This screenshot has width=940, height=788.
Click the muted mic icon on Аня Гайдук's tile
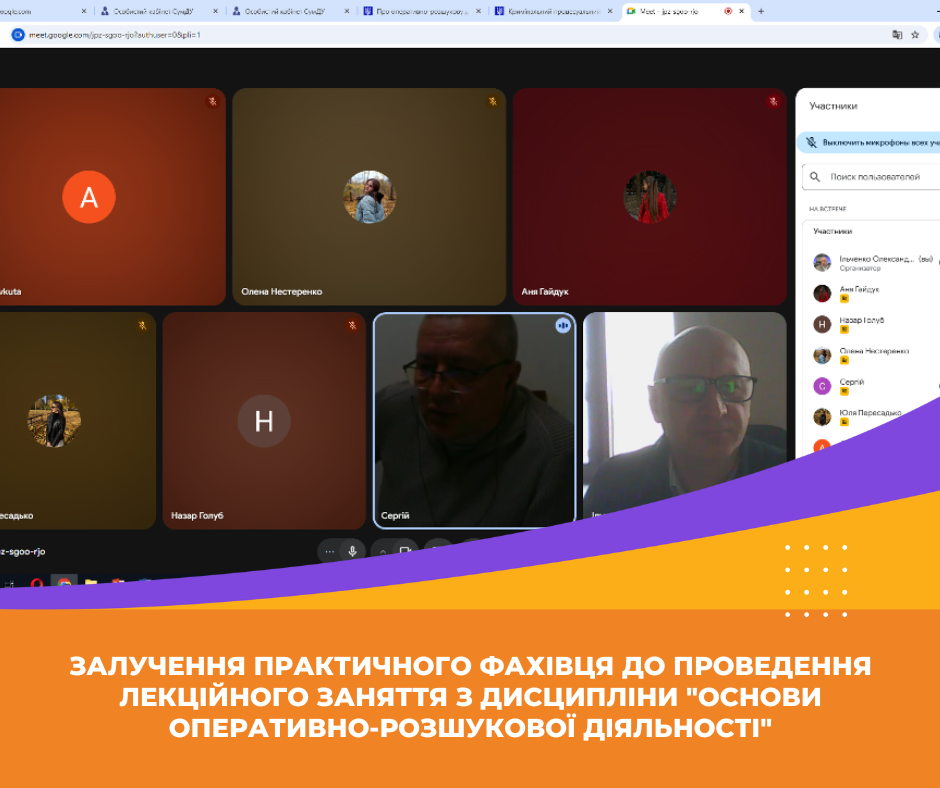(773, 101)
